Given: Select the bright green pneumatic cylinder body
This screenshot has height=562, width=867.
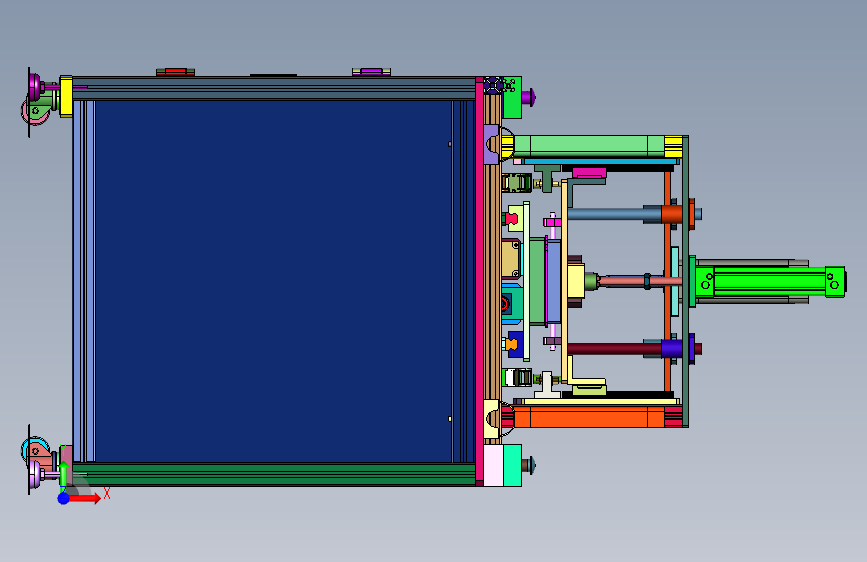Looking at the screenshot, I should [770, 282].
